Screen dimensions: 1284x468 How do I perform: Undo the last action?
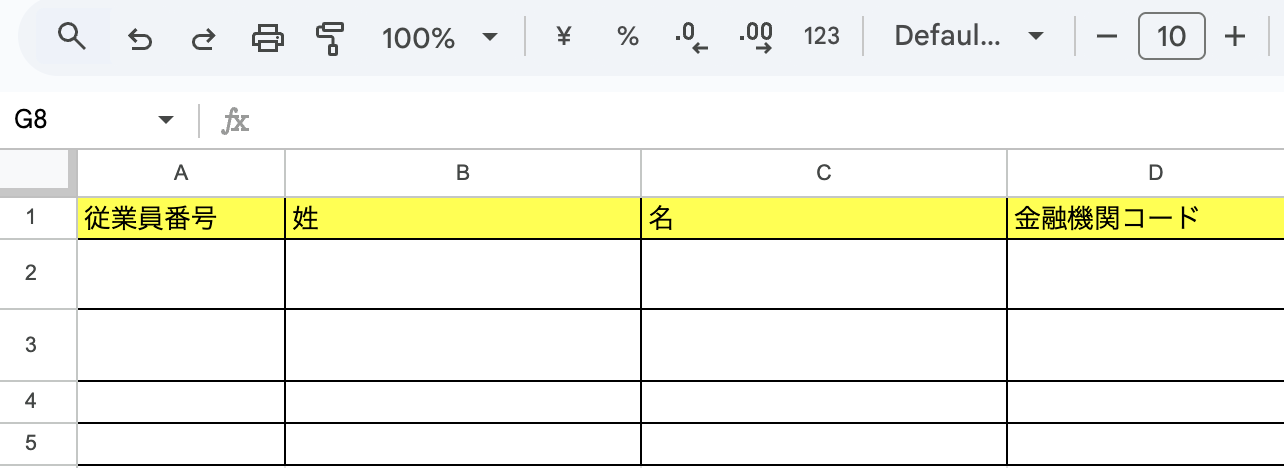click(140, 38)
